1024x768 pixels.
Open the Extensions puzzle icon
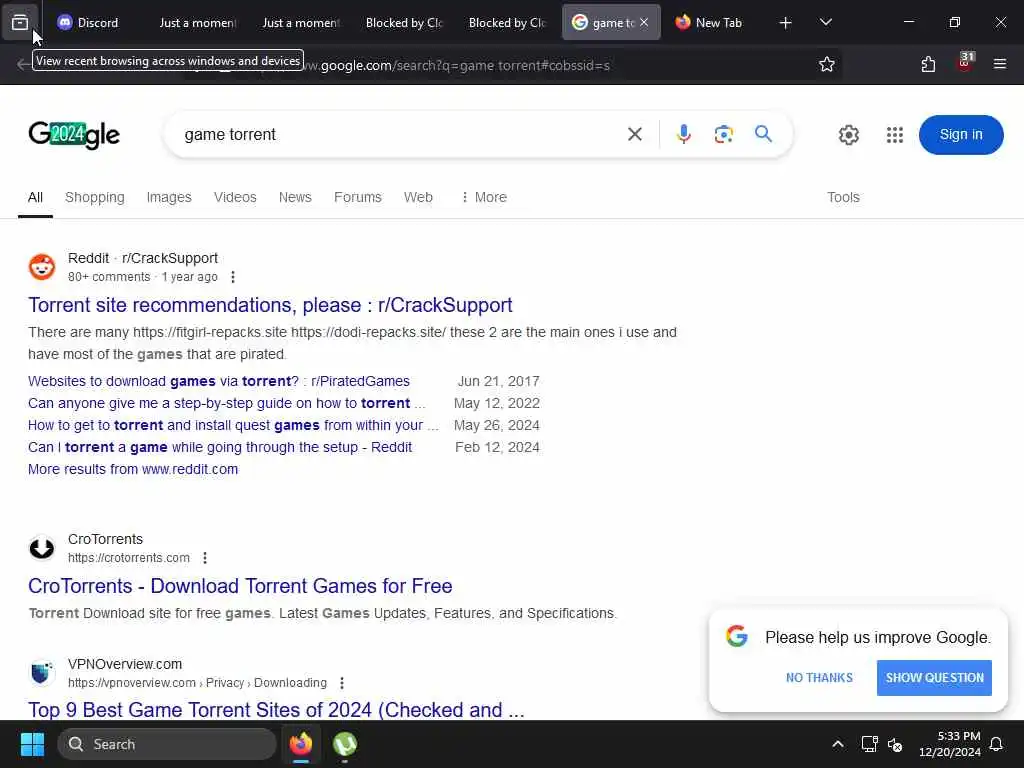928,64
